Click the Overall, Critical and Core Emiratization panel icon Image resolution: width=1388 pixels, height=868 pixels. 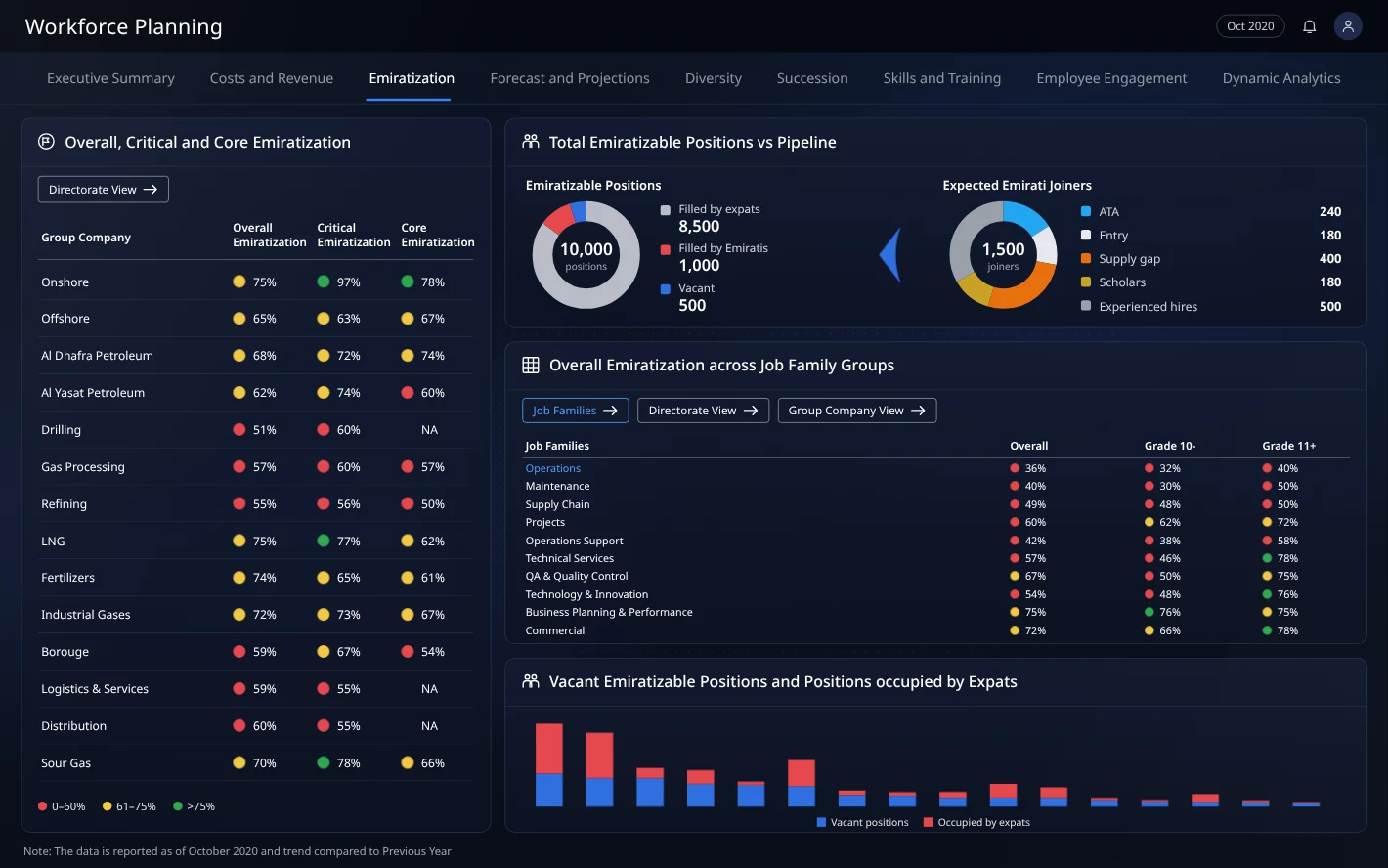[46, 142]
